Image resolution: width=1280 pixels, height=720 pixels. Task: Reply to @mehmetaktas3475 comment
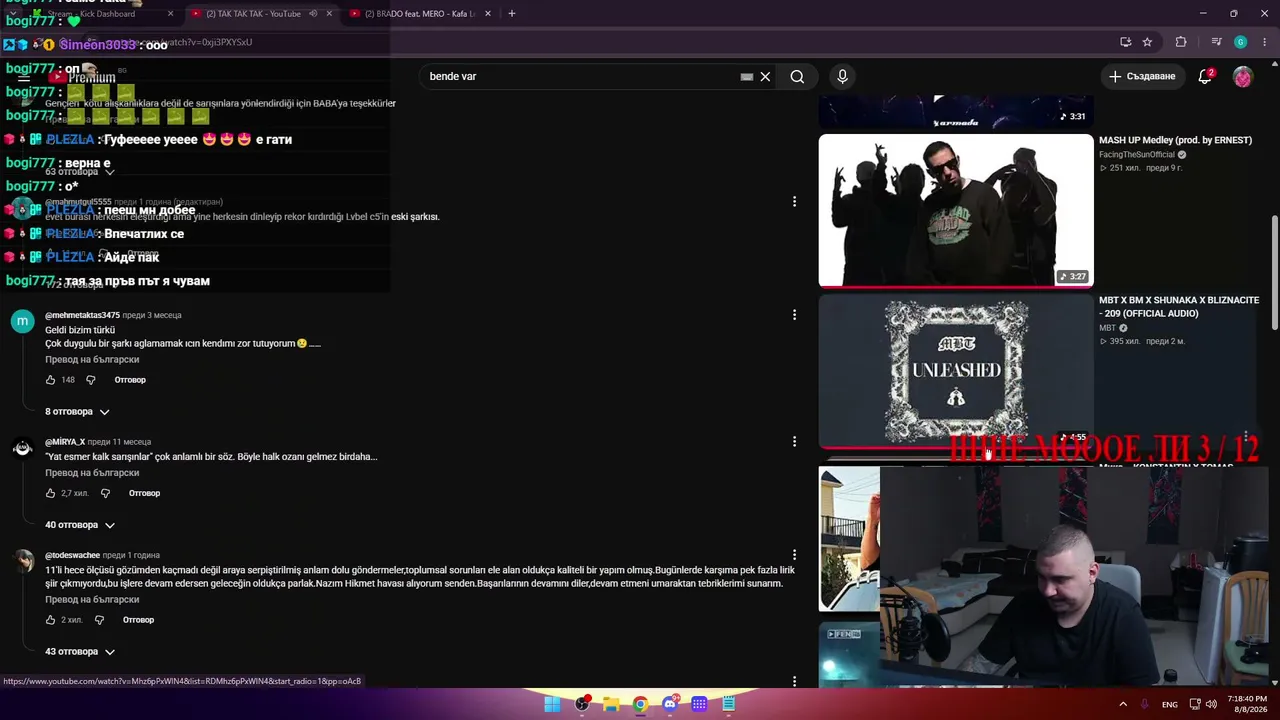[130, 380]
